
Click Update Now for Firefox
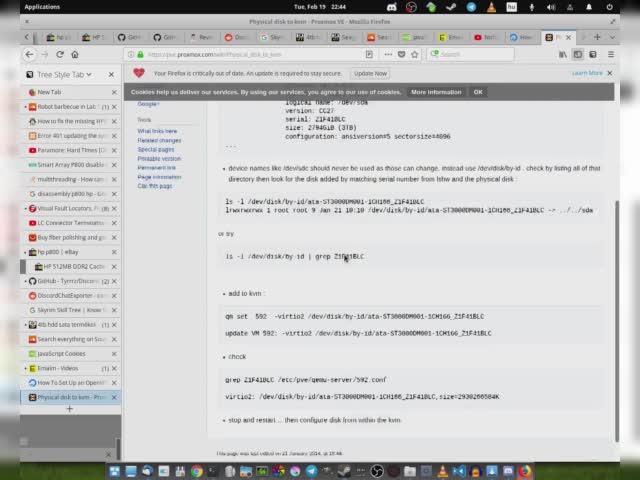[x=370, y=73]
